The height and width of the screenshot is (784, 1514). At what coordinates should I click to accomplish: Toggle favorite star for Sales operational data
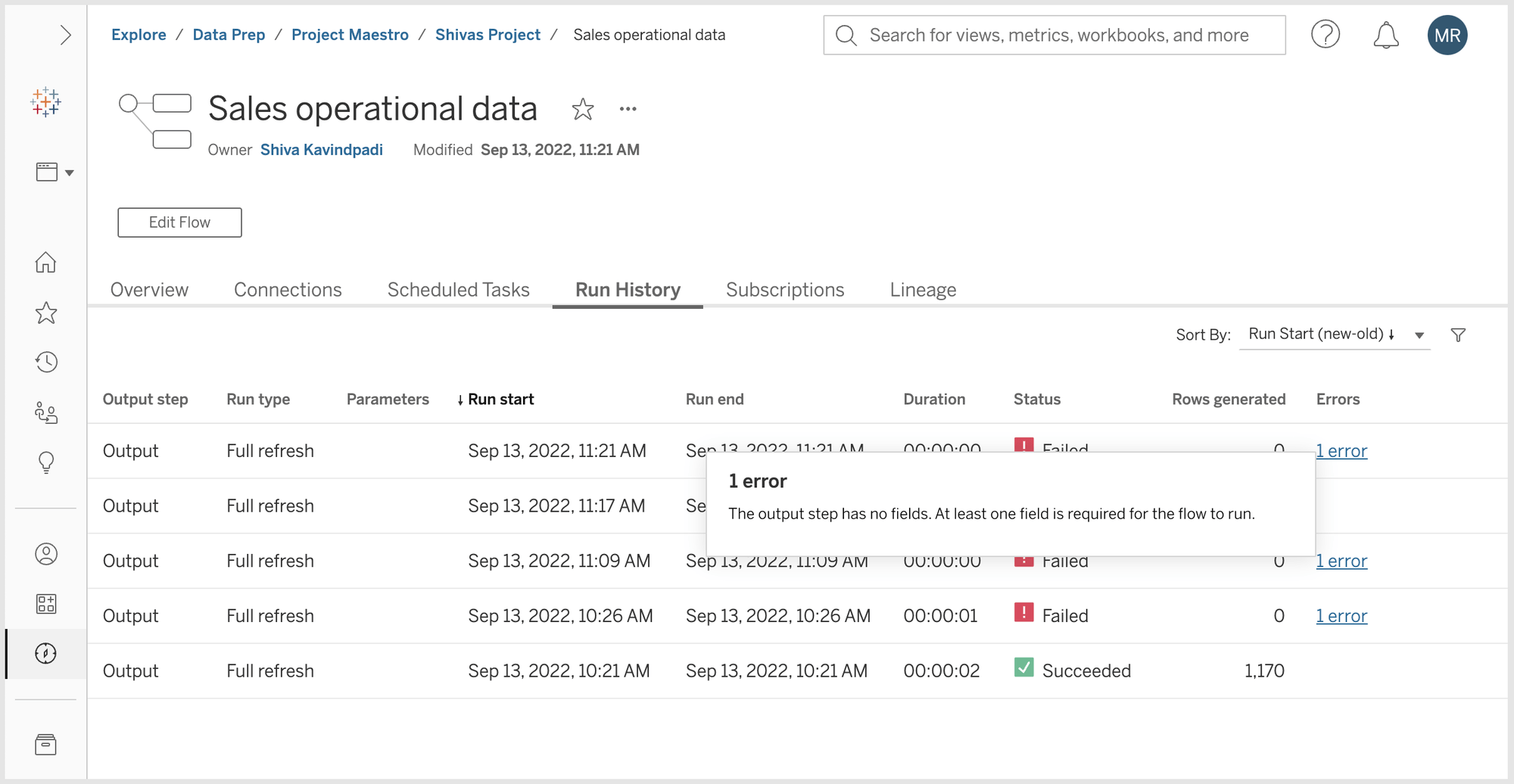click(x=582, y=110)
